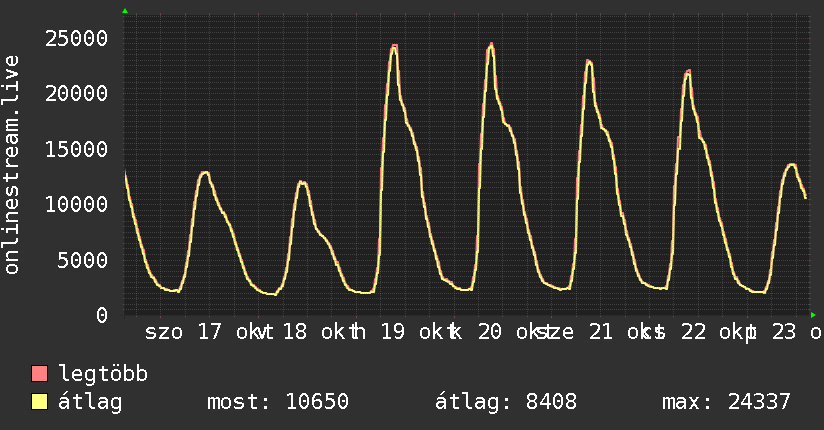Click the '18' x-axis date label
The width and height of the screenshot is (824, 430).
pos(295,332)
